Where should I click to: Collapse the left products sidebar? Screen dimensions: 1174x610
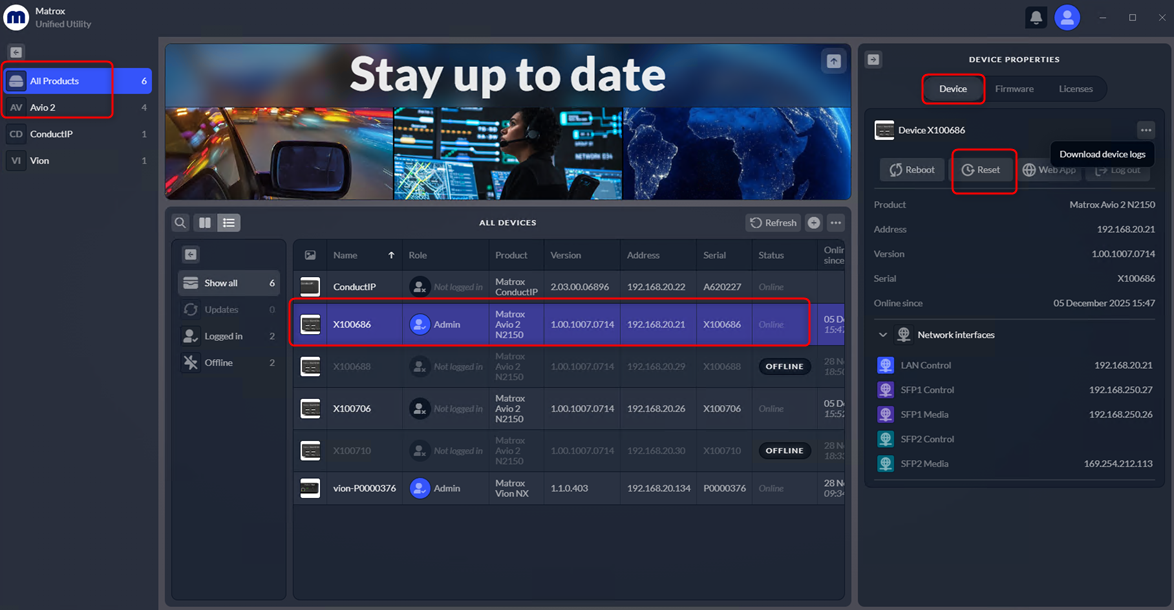tap(16, 52)
